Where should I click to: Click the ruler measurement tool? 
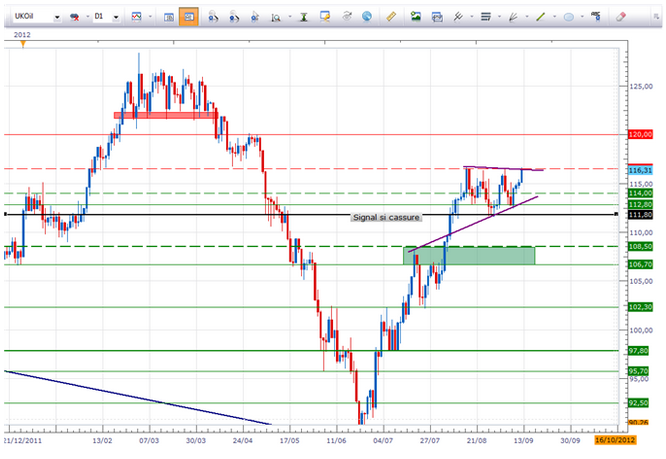[390, 17]
